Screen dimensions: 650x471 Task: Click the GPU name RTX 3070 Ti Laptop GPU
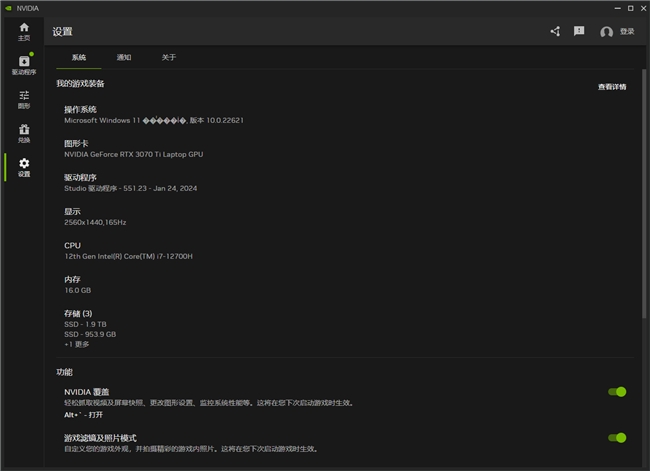(x=133, y=154)
